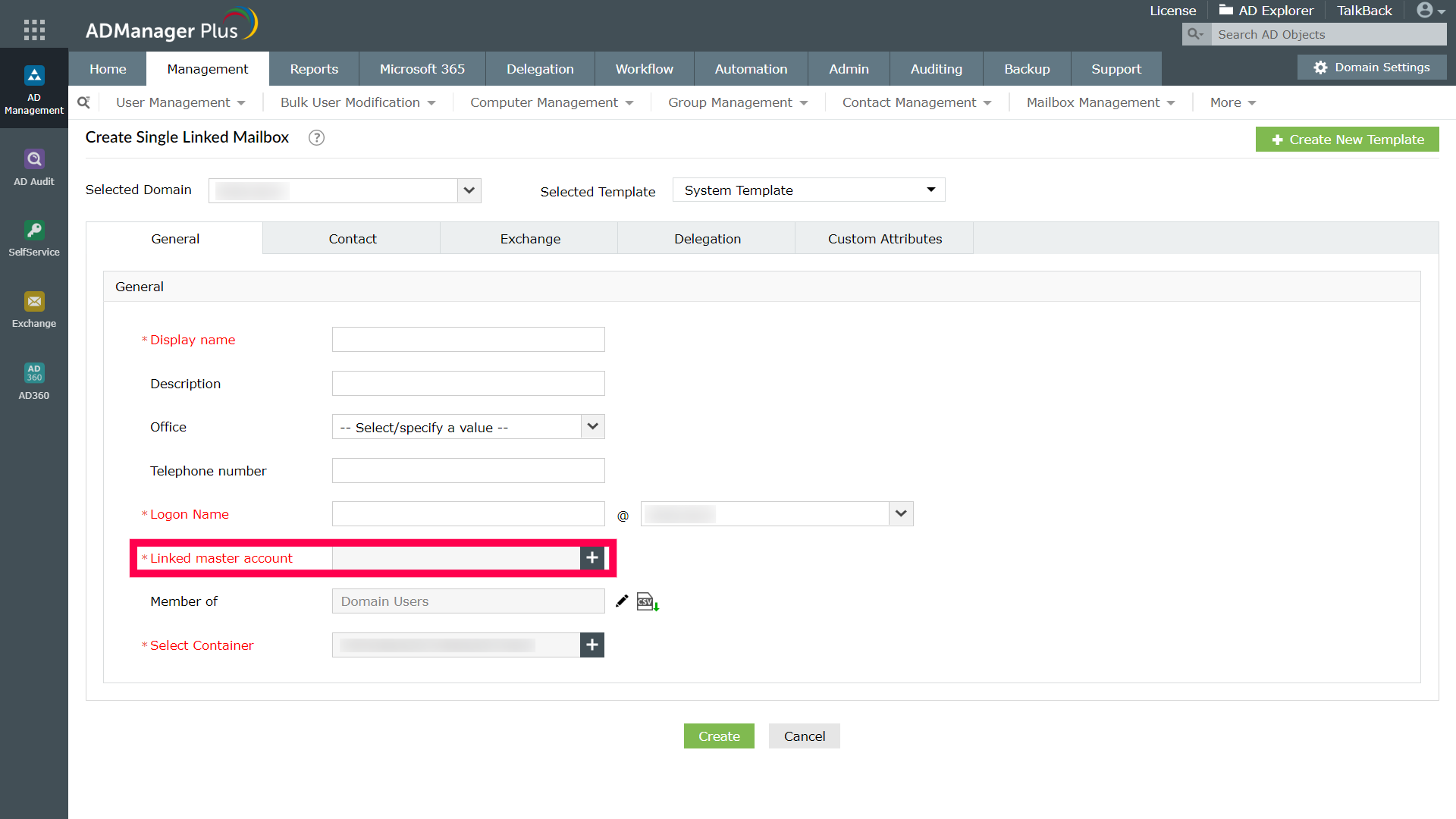The image size is (1456, 819).
Task: Click into the Display name field
Action: pyautogui.click(x=468, y=340)
